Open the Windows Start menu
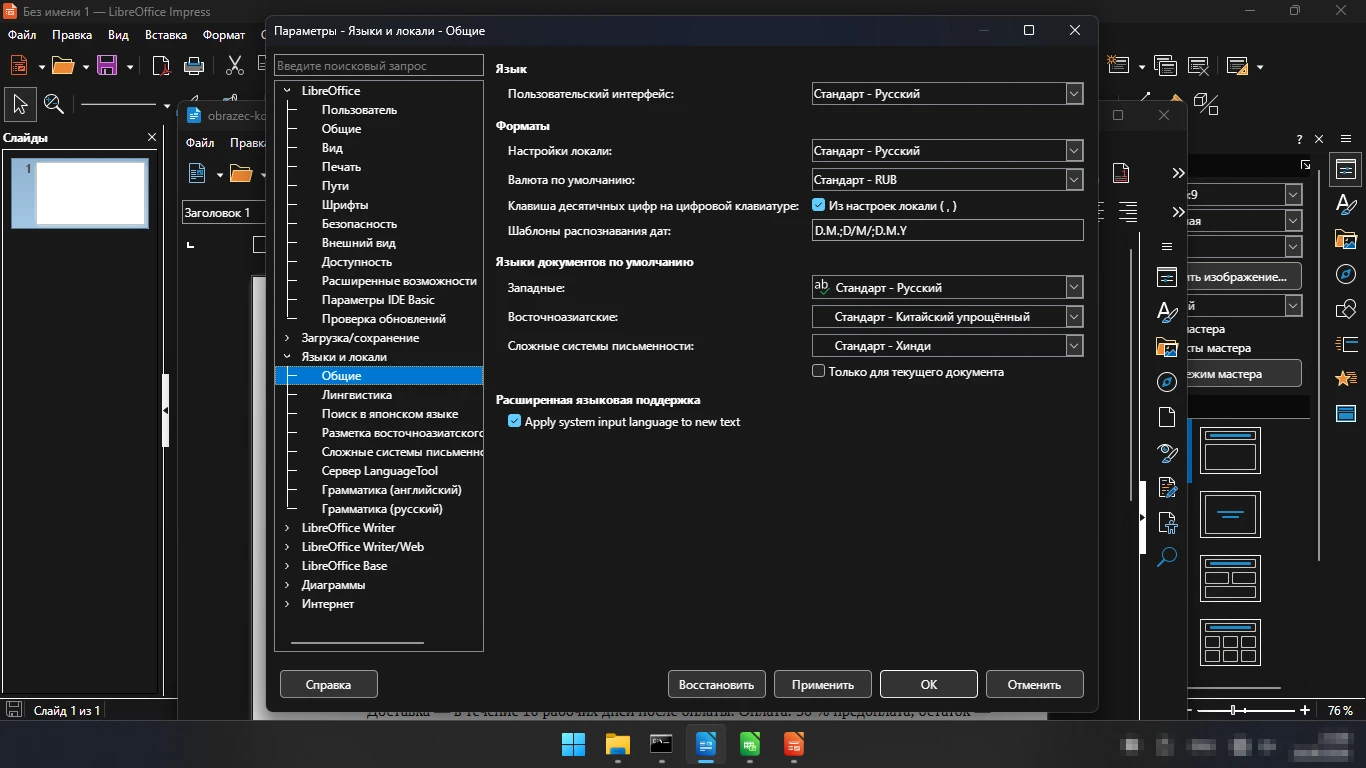Screen dimensions: 1366x768 573,744
